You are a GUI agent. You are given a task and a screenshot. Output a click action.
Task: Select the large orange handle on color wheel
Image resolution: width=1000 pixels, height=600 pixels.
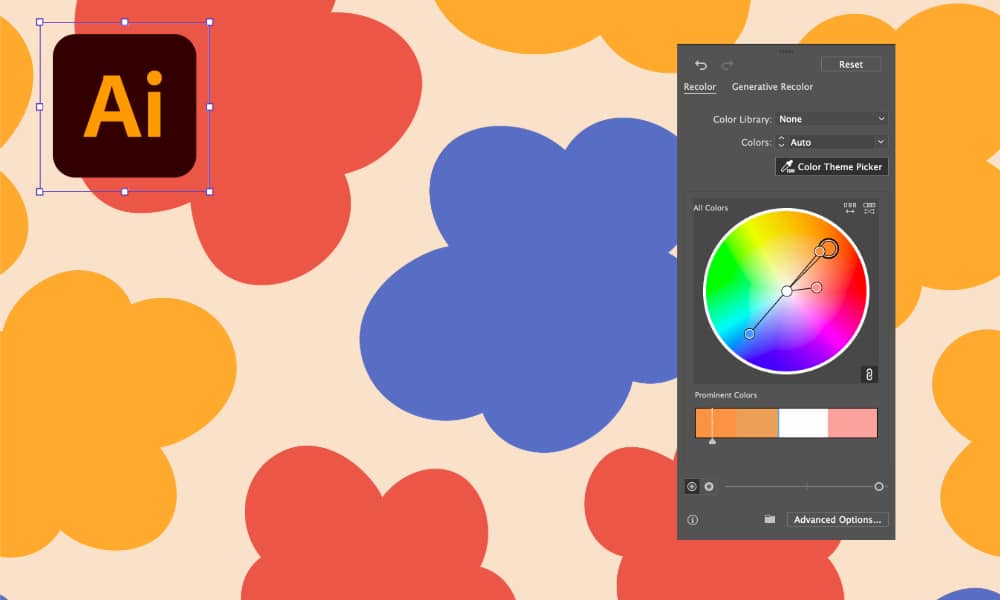click(828, 247)
